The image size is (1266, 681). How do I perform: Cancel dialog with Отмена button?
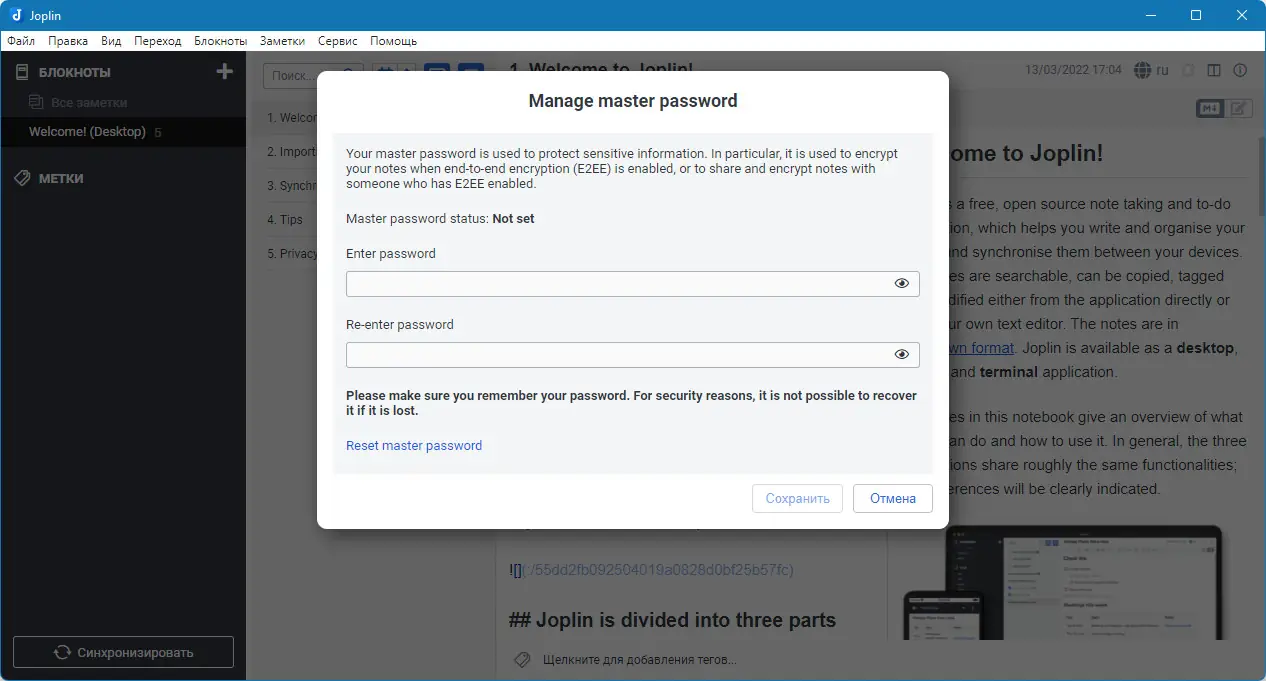tap(893, 498)
